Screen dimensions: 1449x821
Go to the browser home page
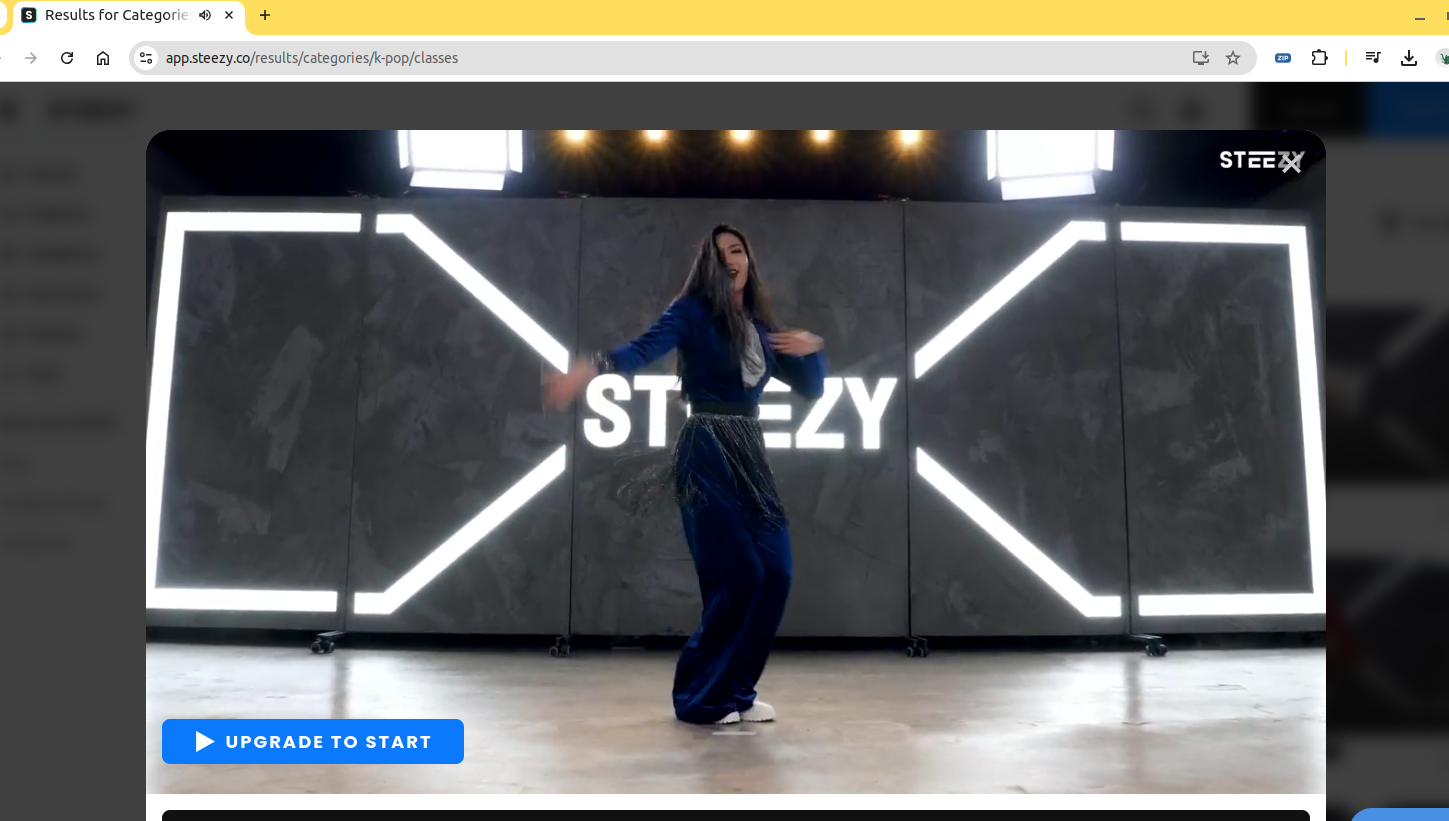tap(103, 58)
